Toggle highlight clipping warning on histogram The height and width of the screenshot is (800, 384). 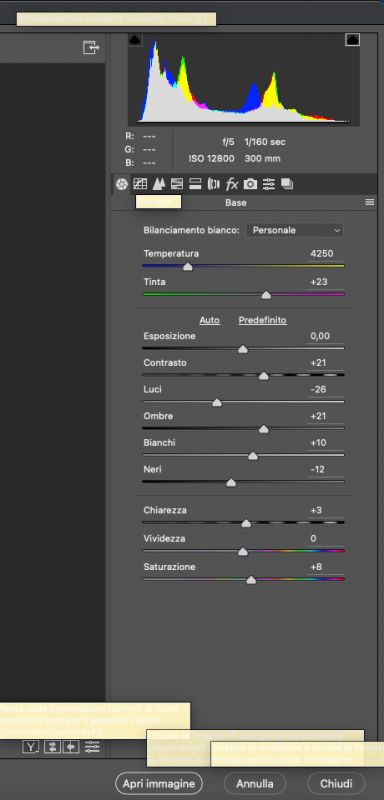coord(352,40)
